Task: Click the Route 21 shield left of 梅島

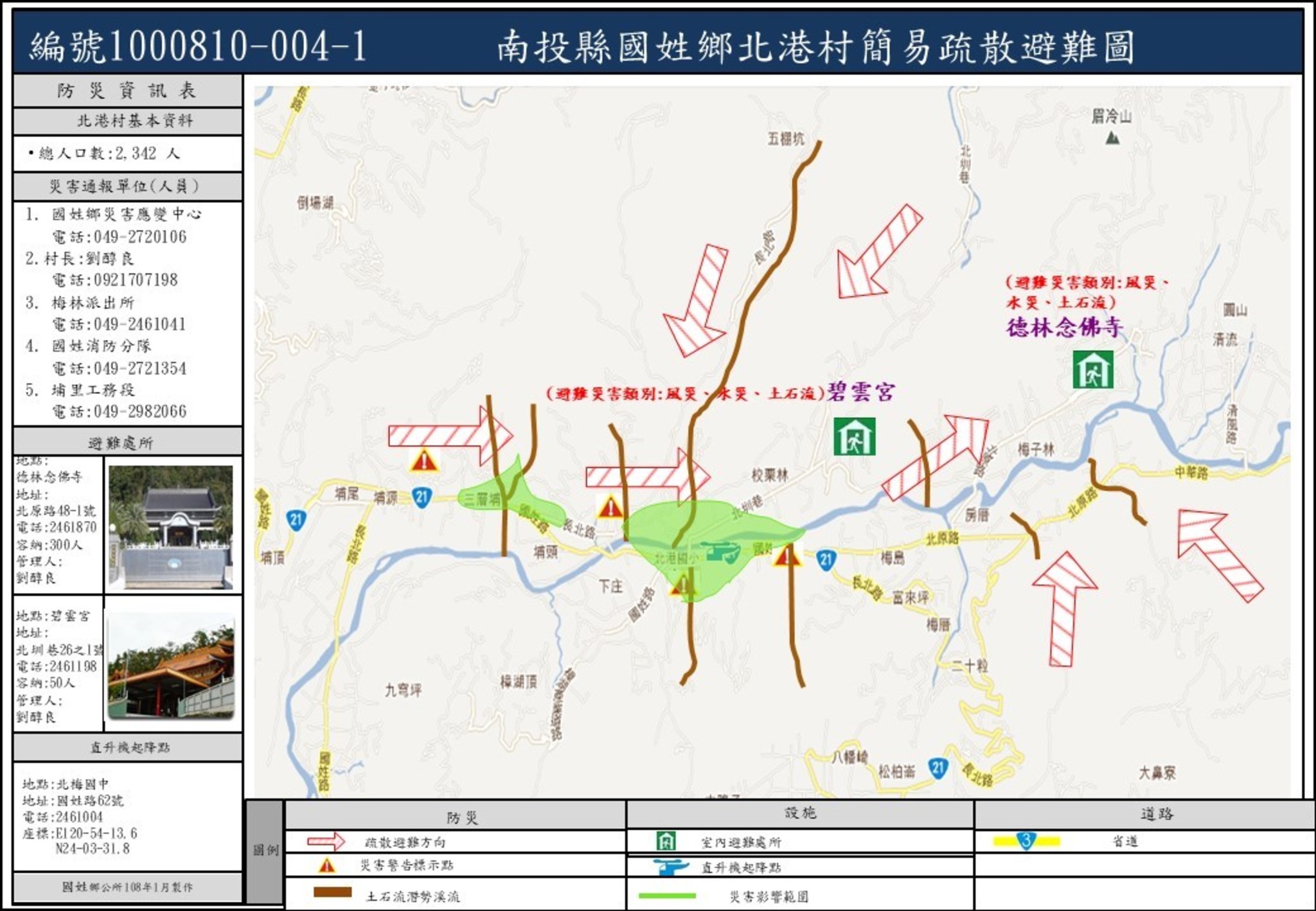Action: click(826, 560)
